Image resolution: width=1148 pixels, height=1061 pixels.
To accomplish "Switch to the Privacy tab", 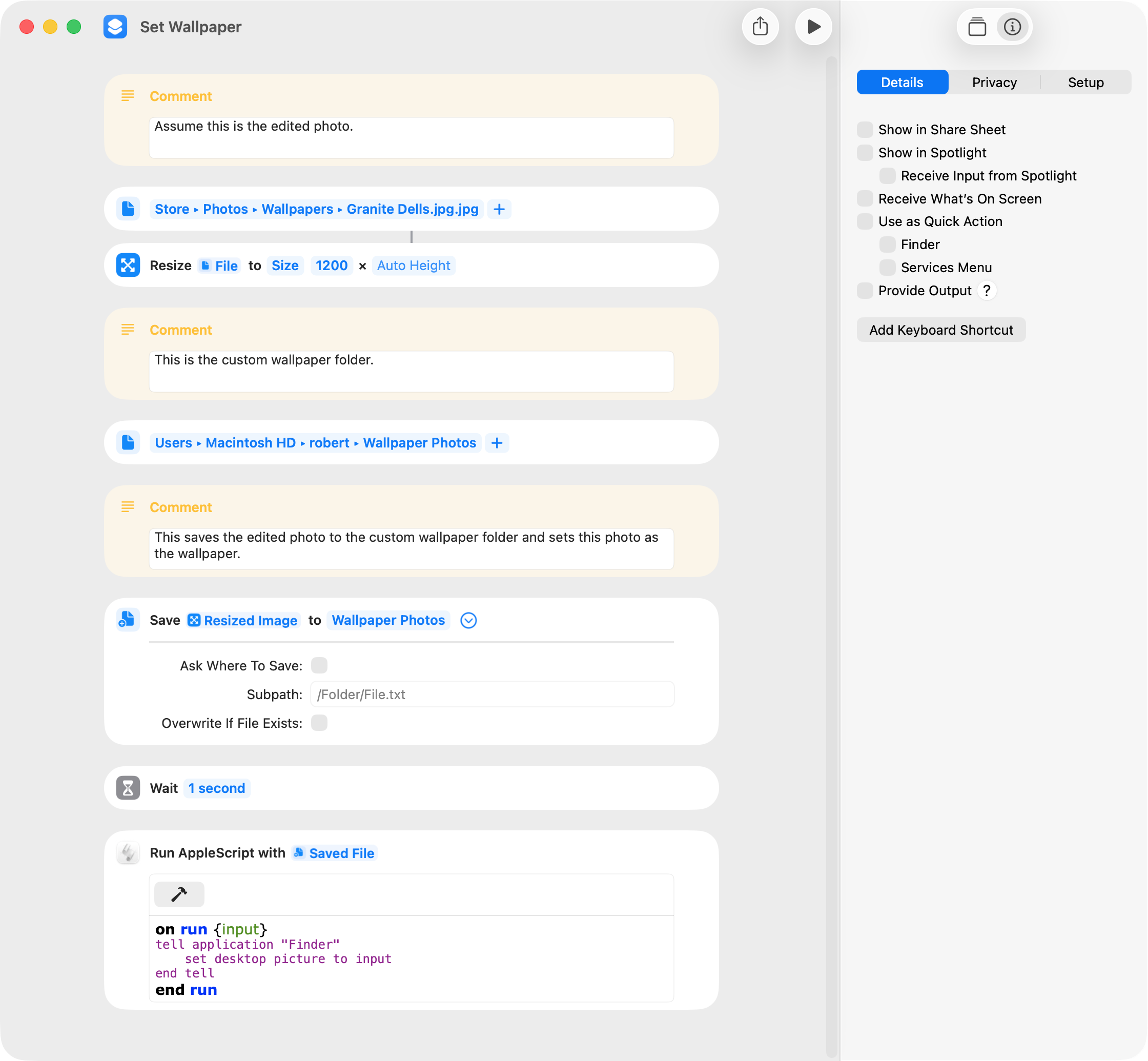I will (x=994, y=82).
